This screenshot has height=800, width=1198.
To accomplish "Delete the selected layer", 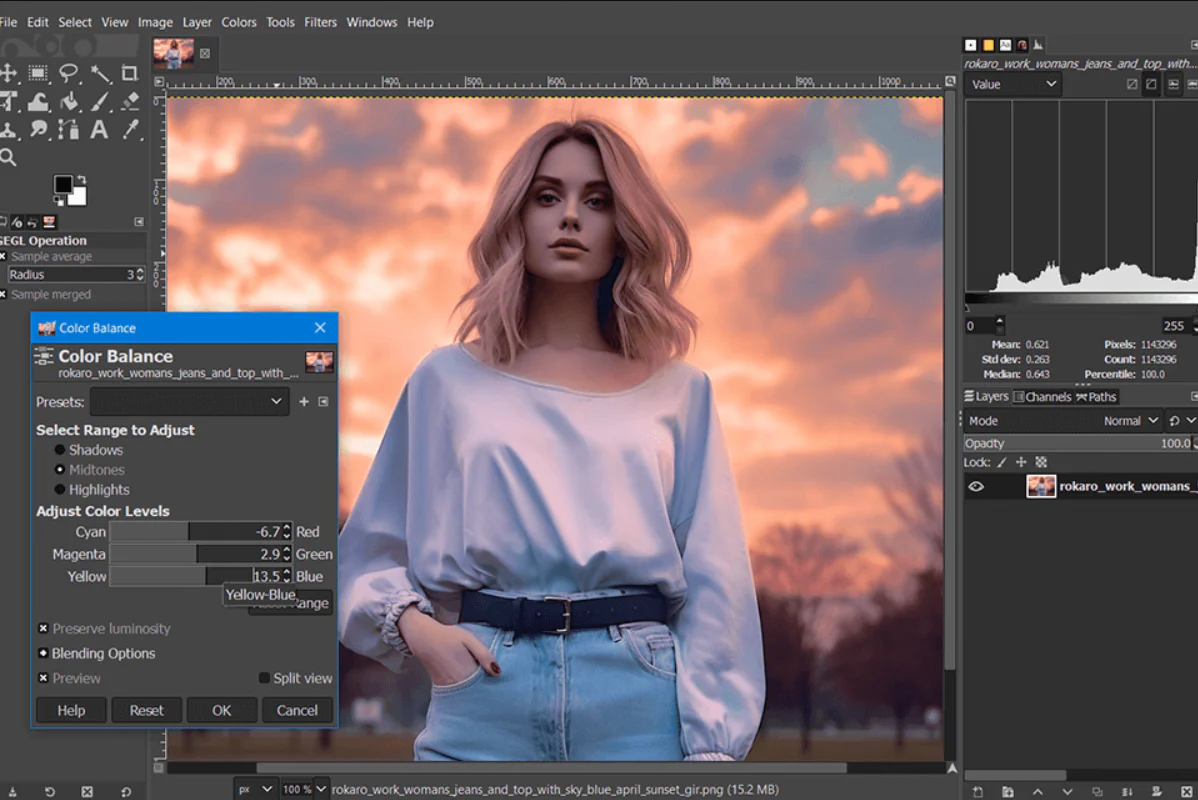I will point(1187,792).
